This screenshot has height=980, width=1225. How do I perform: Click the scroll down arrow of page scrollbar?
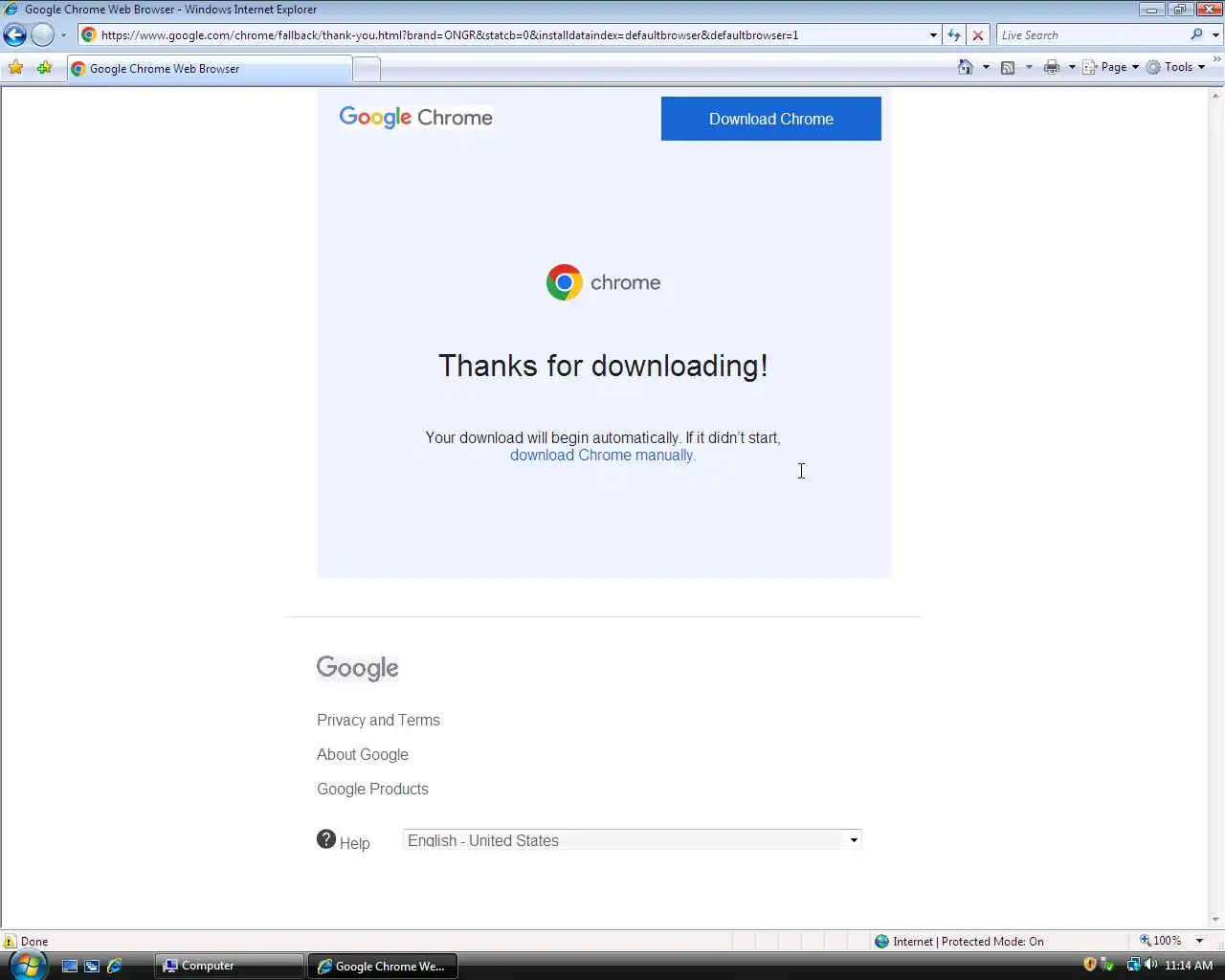[1216, 921]
